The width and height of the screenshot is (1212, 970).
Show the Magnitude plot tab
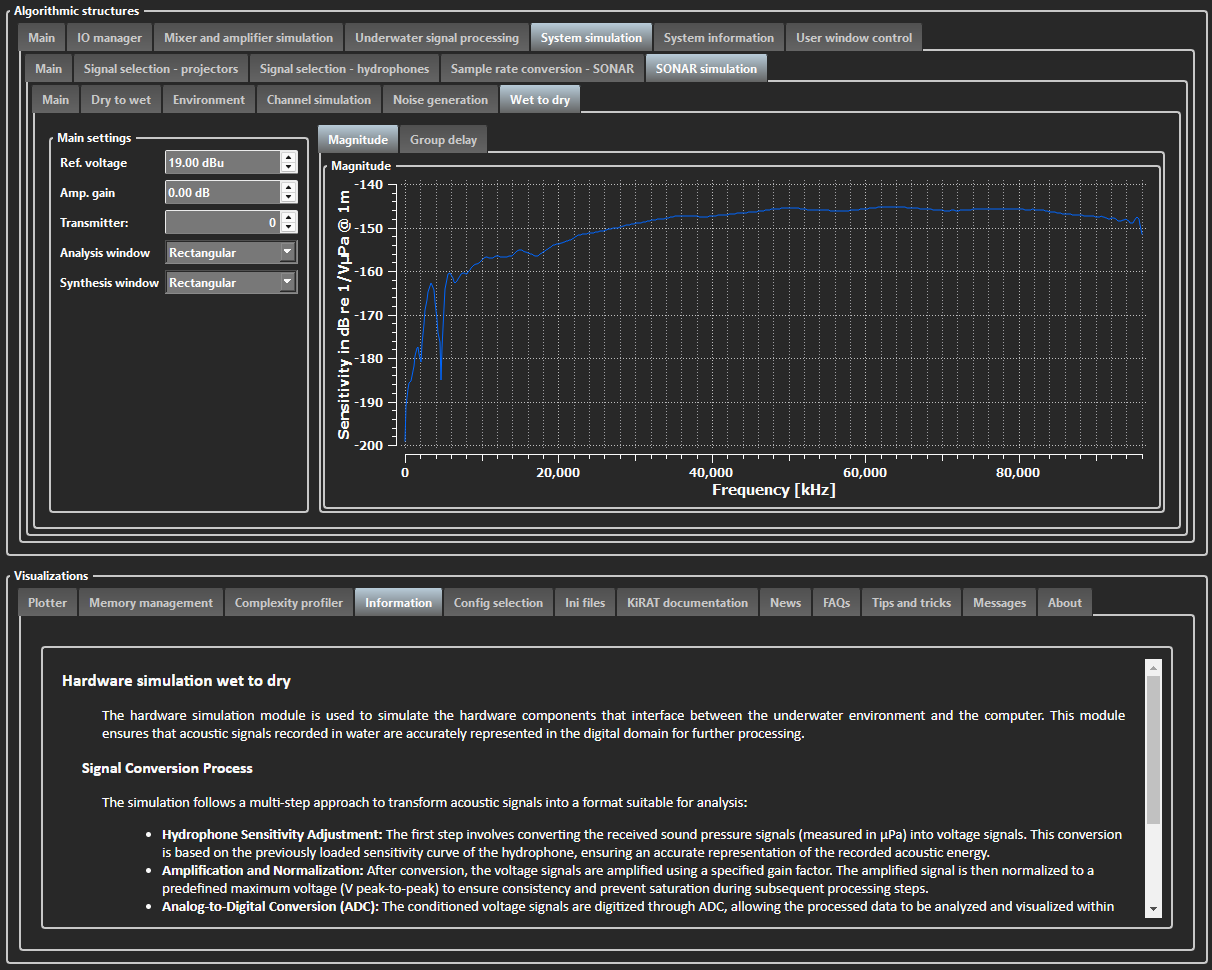pyautogui.click(x=358, y=140)
